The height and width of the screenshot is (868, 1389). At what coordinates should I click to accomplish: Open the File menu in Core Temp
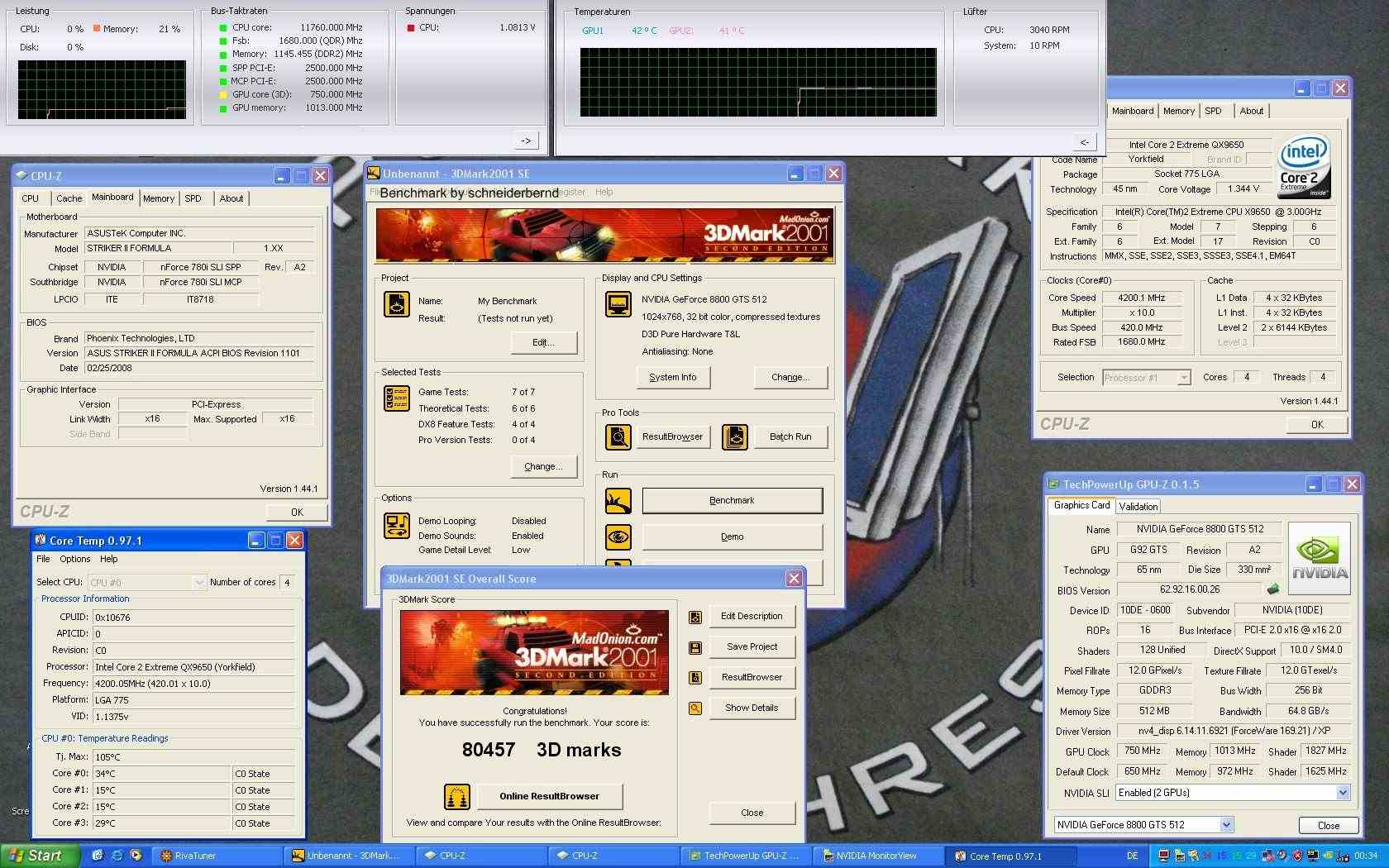43,560
